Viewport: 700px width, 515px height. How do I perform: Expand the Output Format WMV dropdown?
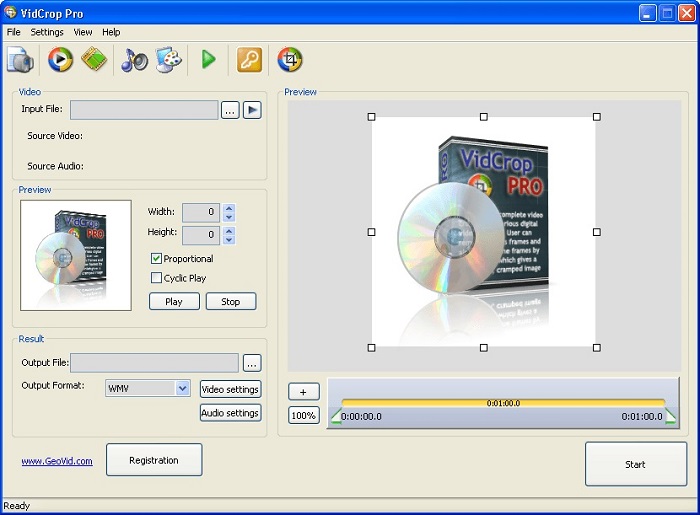click(x=182, y=388)
